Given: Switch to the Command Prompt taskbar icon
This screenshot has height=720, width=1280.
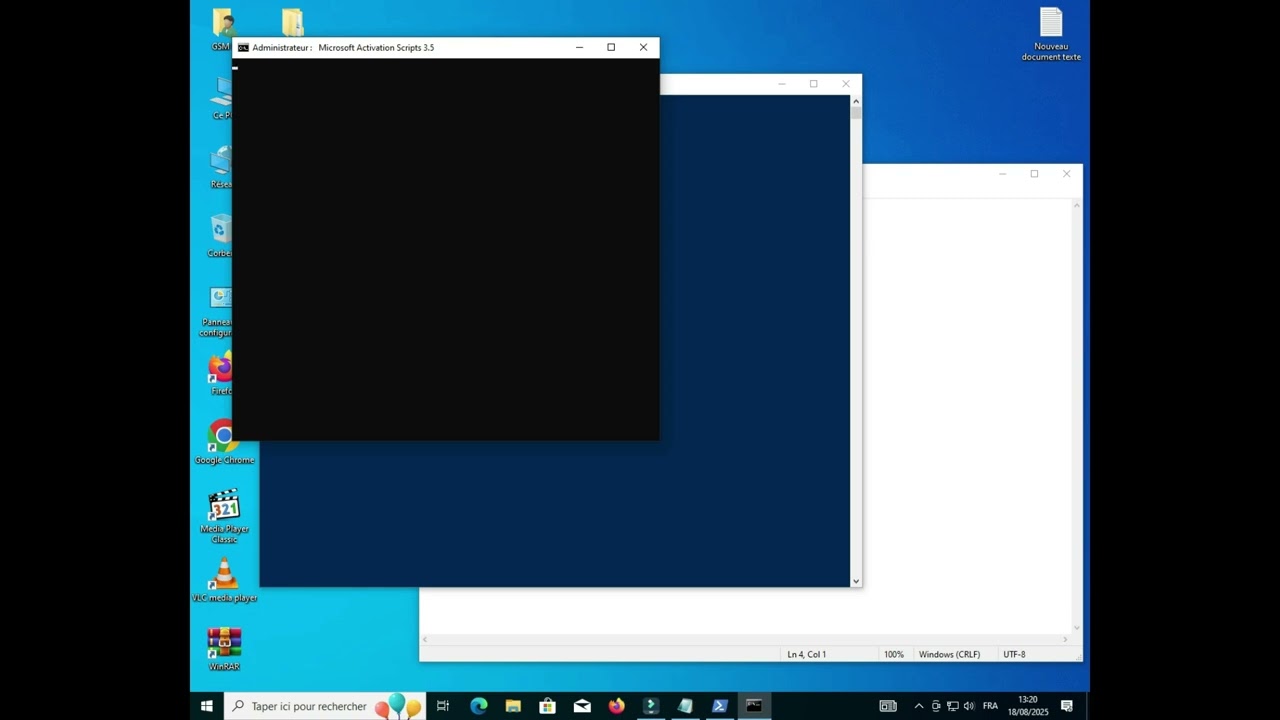Looking at the screenshot, I should click(754, 706).
